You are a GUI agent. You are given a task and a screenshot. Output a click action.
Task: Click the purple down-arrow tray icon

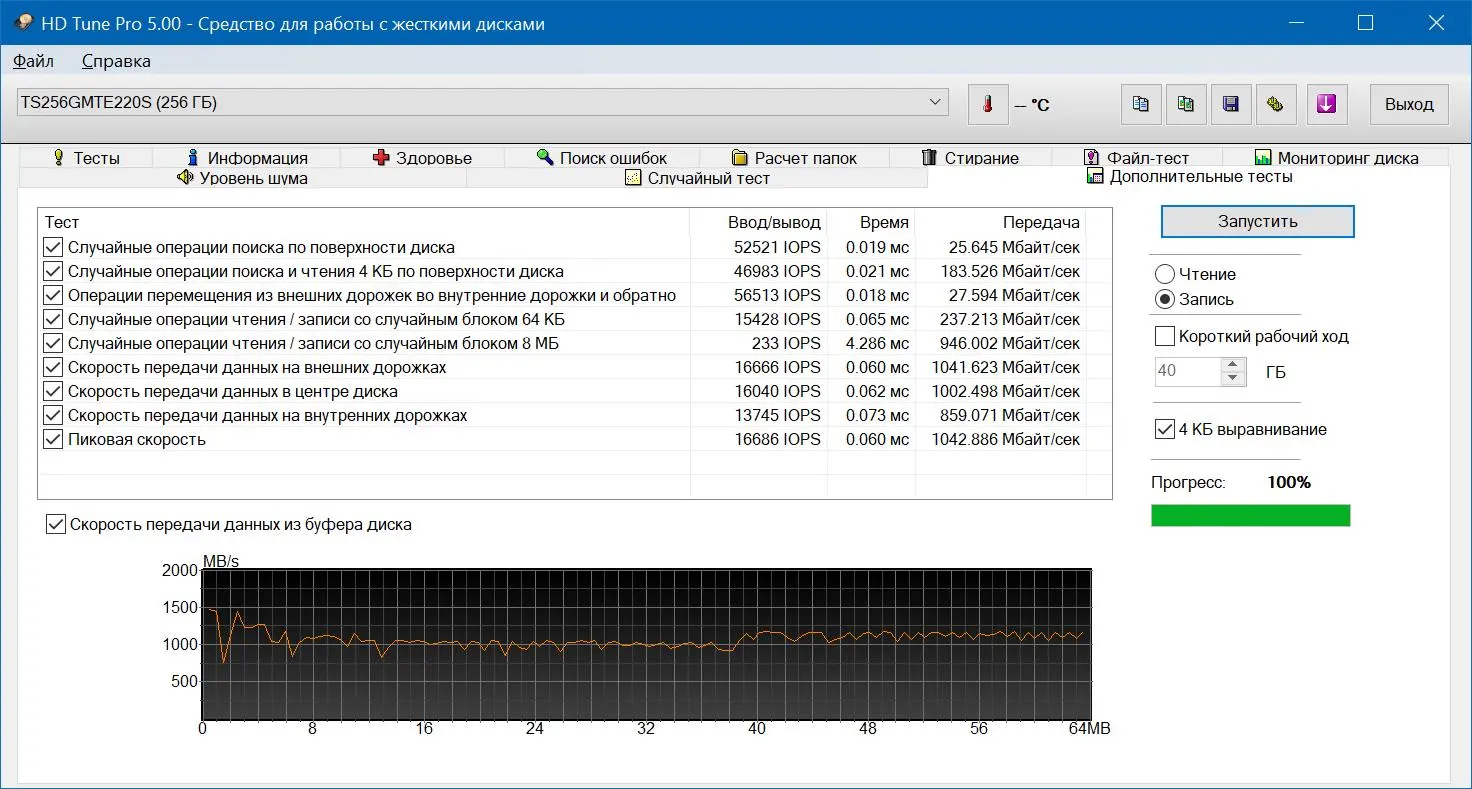tap(1326, 104)
